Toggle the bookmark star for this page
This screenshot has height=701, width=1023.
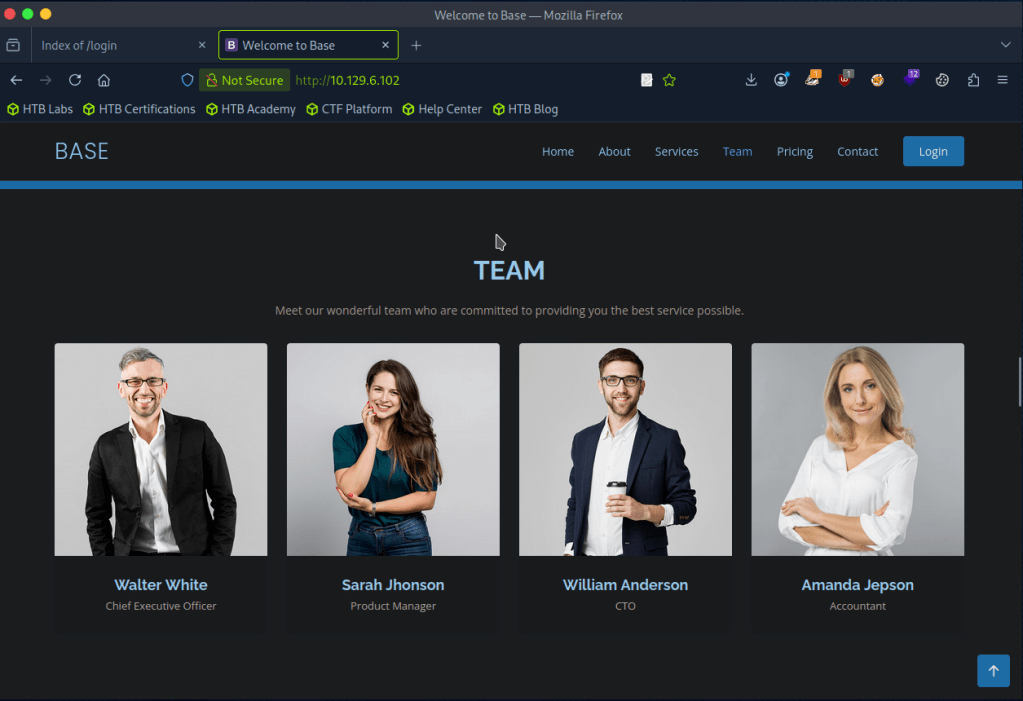[x=669, y=80]
